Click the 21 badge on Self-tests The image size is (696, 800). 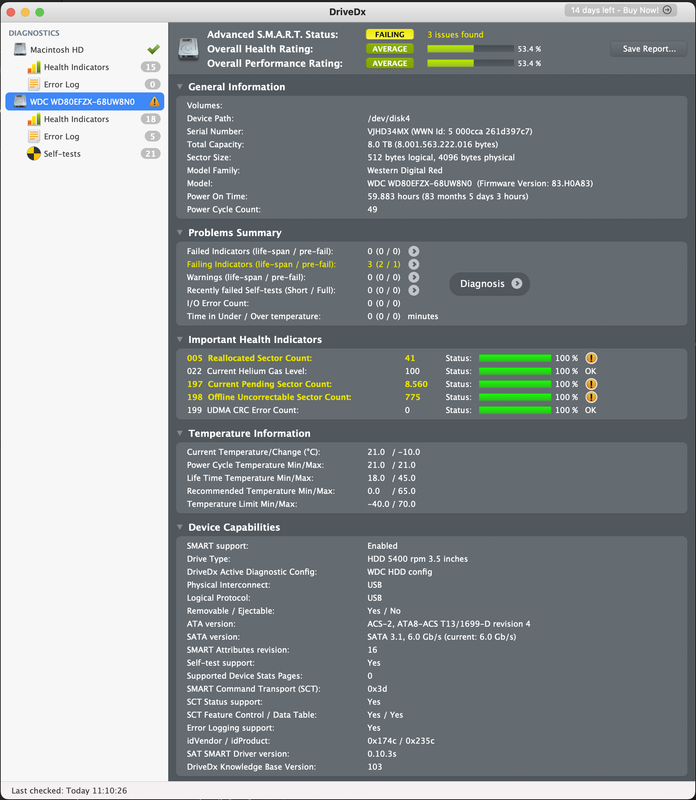click(151, 154)
